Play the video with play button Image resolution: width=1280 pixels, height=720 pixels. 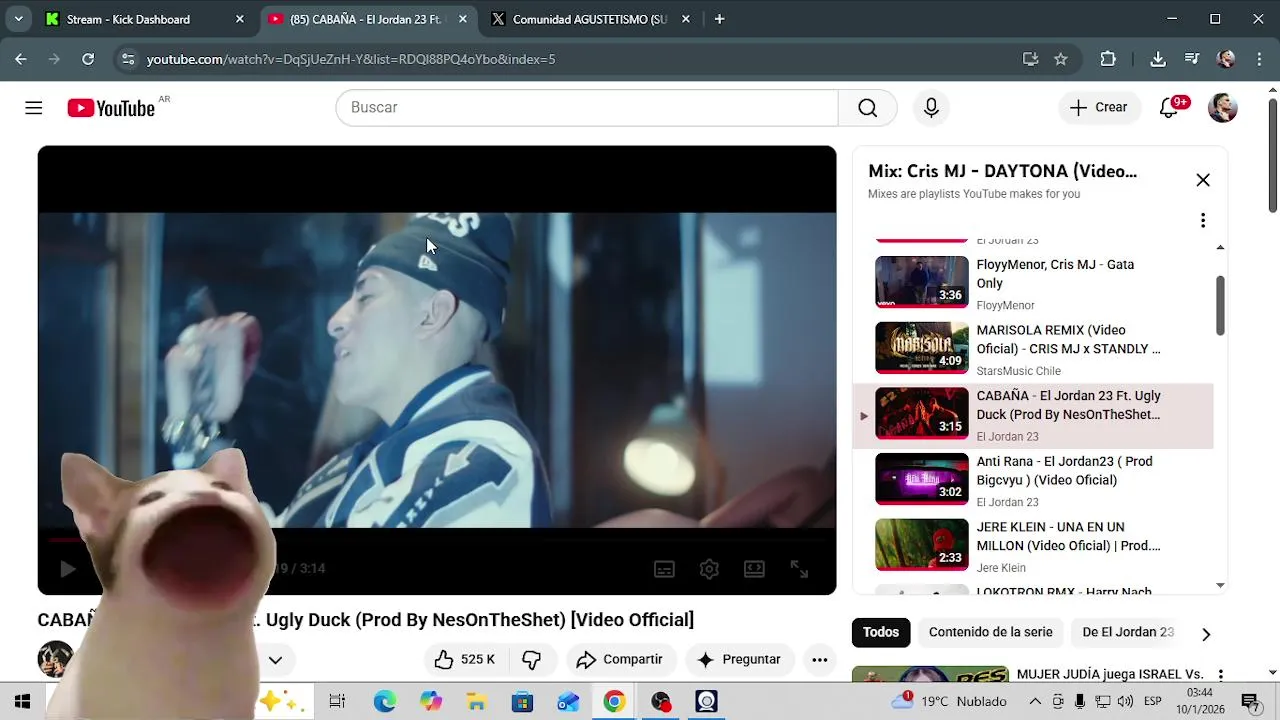[x=67, y=569]
